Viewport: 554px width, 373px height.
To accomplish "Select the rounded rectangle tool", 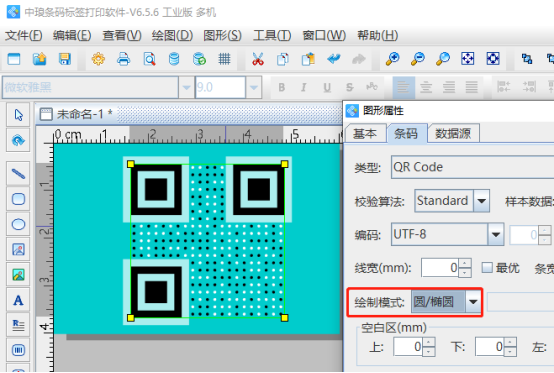I will point(18,199).
